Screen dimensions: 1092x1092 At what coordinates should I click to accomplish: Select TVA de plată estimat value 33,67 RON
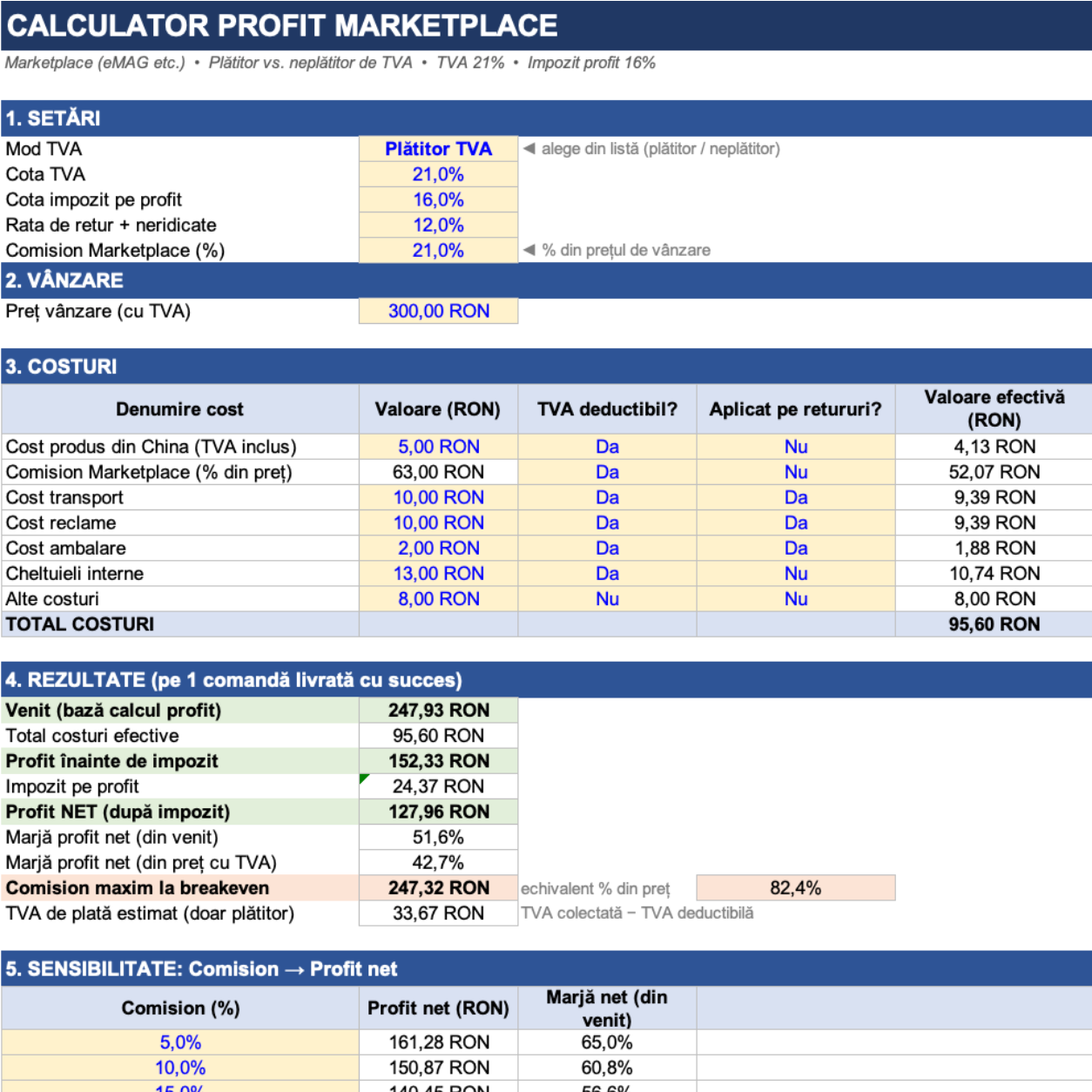coord(438,913)
